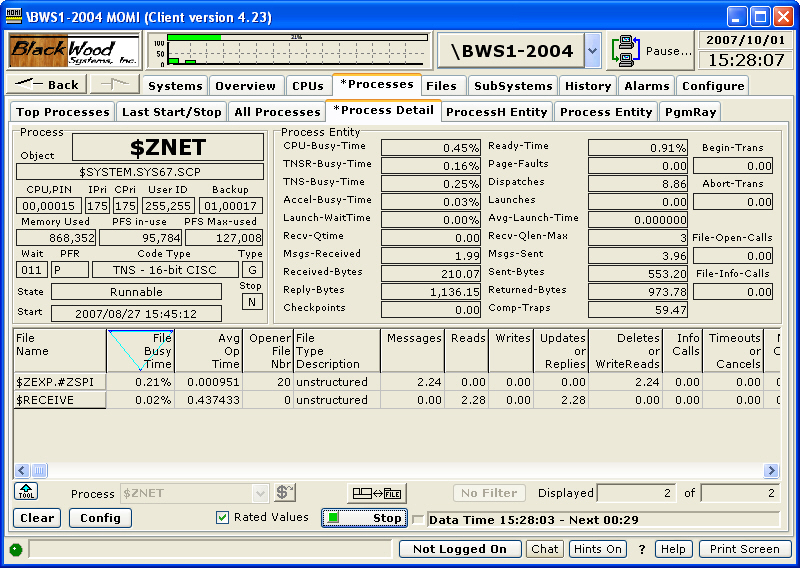Open the \BWS1-2004 system dropdown
The image size is (800, 568).
pos(593,51)
